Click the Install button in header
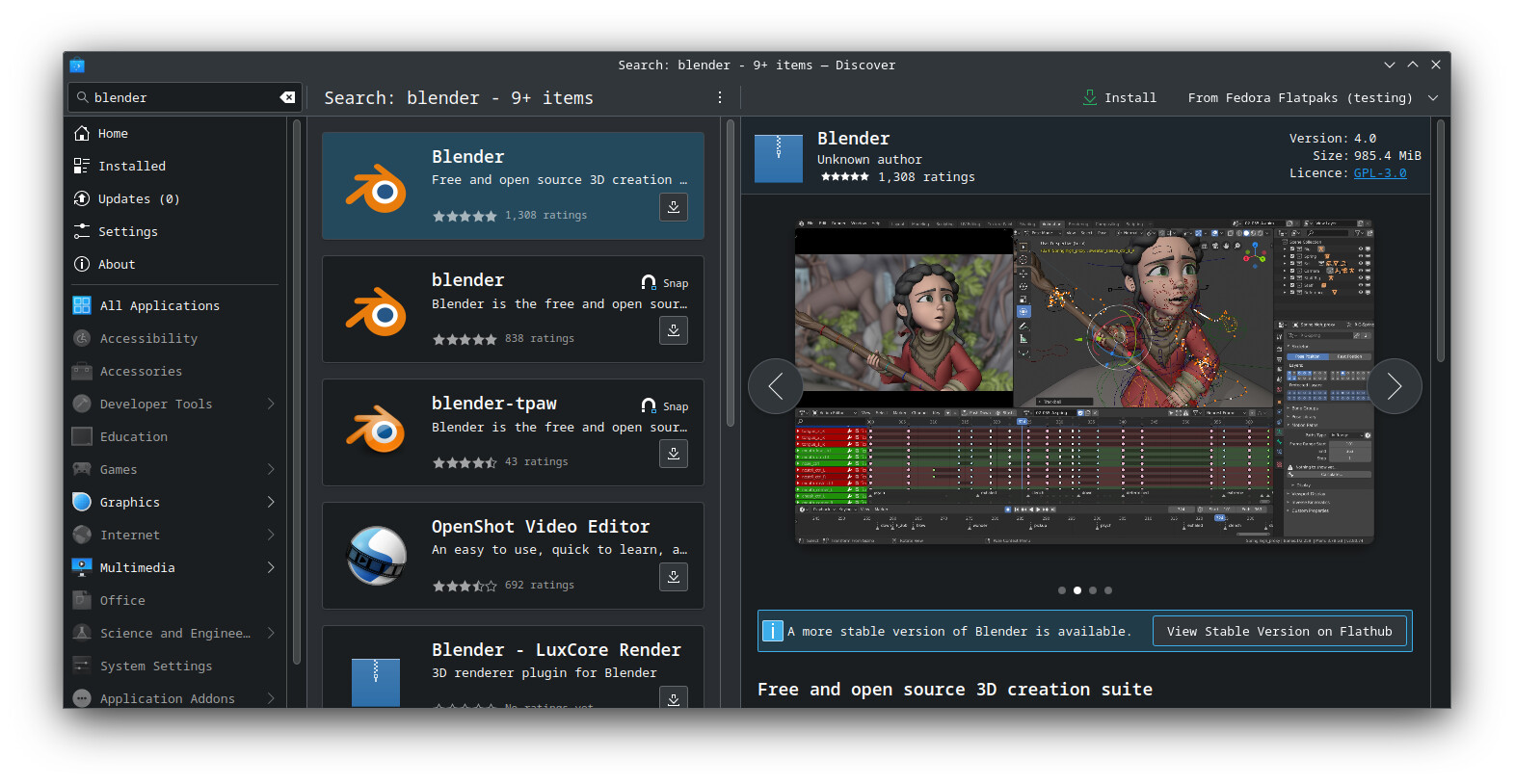 click(1119, 97)
